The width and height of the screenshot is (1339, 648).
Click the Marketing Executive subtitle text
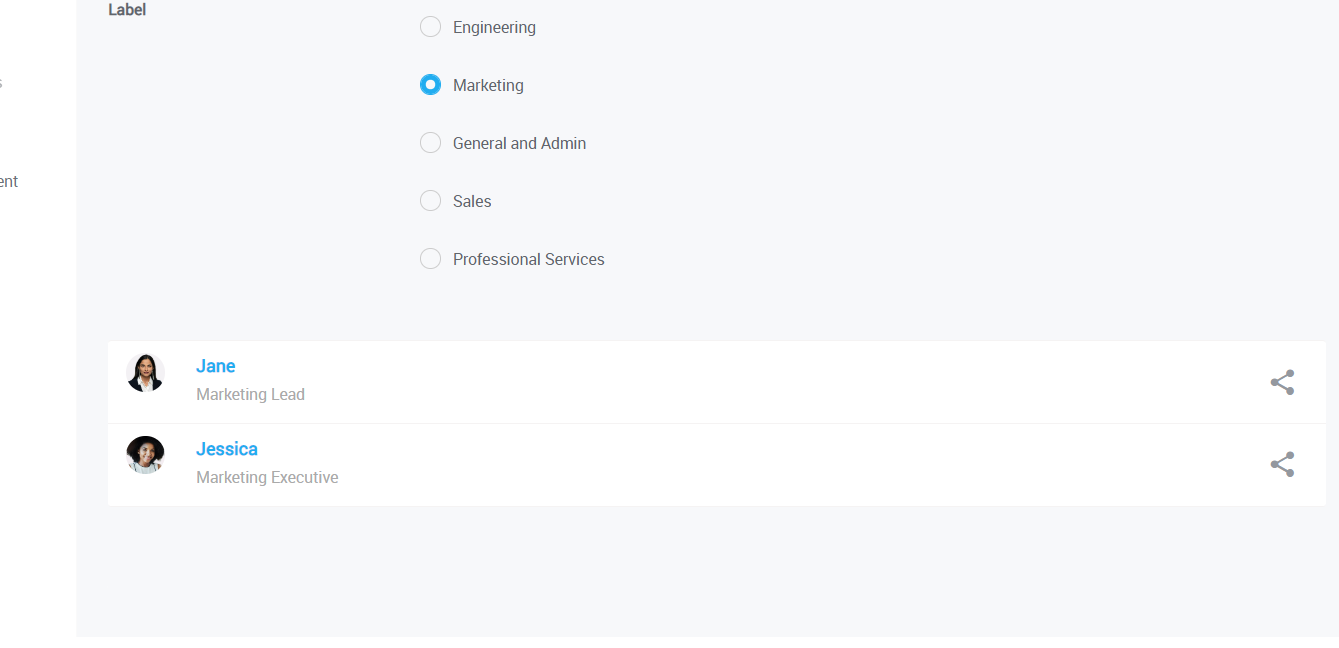pos(267,478)
